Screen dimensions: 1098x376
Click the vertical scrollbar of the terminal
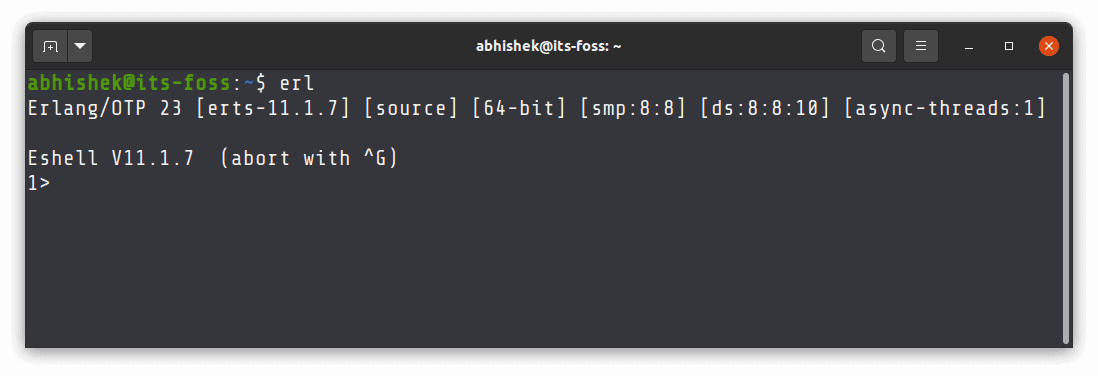tap(1066, 207)
